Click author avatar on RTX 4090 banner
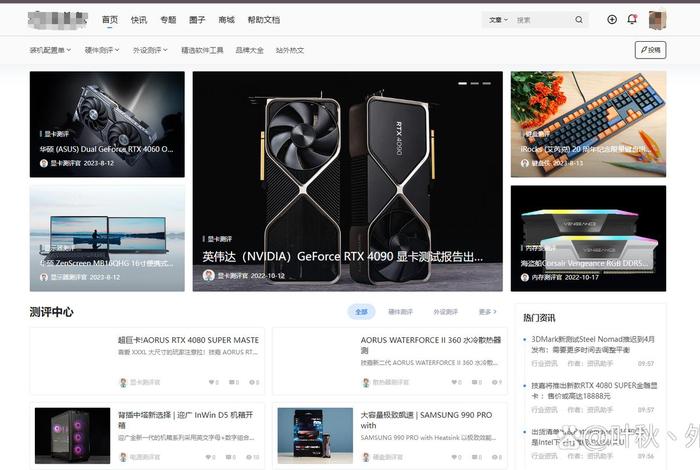The width and height of the screenshot is (700, 470). point(208,275)
